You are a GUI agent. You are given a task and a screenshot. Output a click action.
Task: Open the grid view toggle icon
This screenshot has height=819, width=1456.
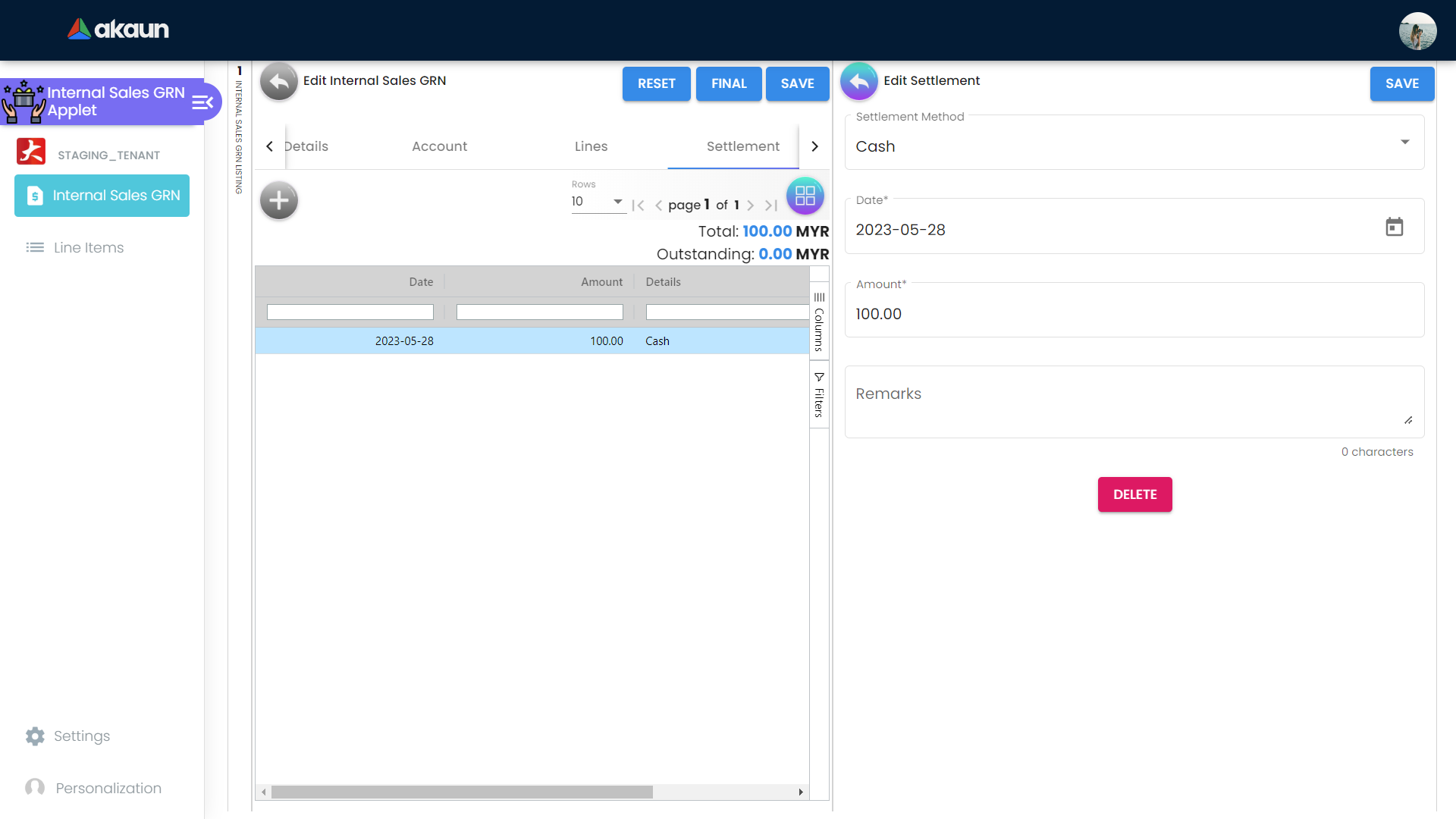point(805,196)
